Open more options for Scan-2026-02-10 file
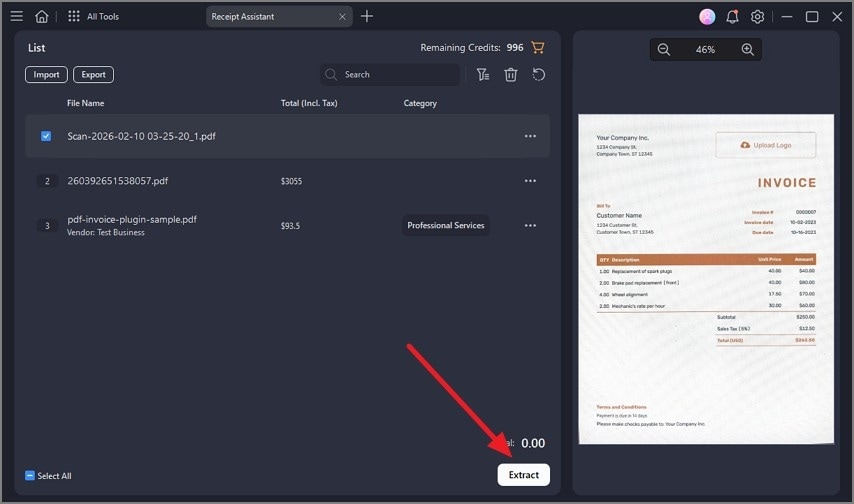 click(530, 136)
